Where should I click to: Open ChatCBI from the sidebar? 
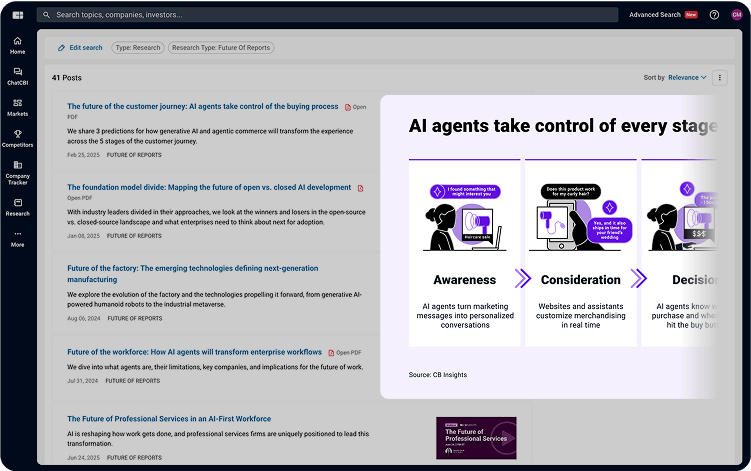pyautogui.click(x=17, y=76)
